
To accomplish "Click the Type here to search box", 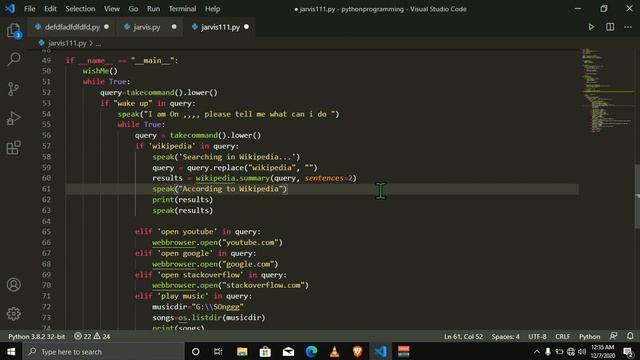I will [104, 351].
